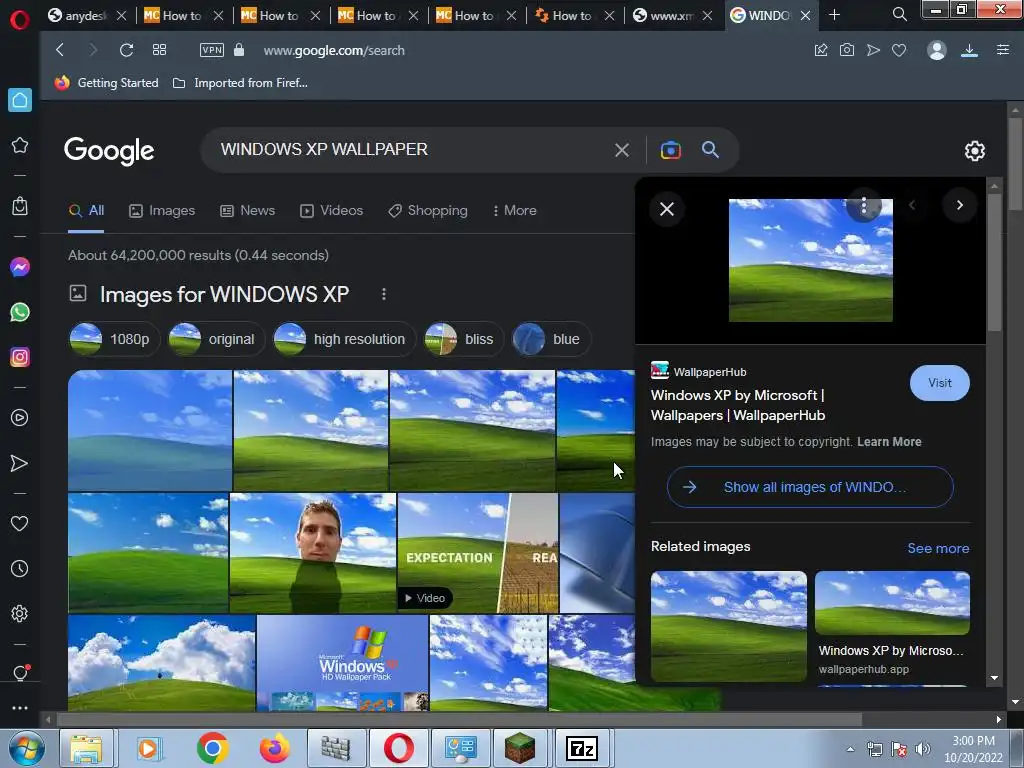Click the tab search magnifier
This screenshot has width=1024, height=768.
900,14
